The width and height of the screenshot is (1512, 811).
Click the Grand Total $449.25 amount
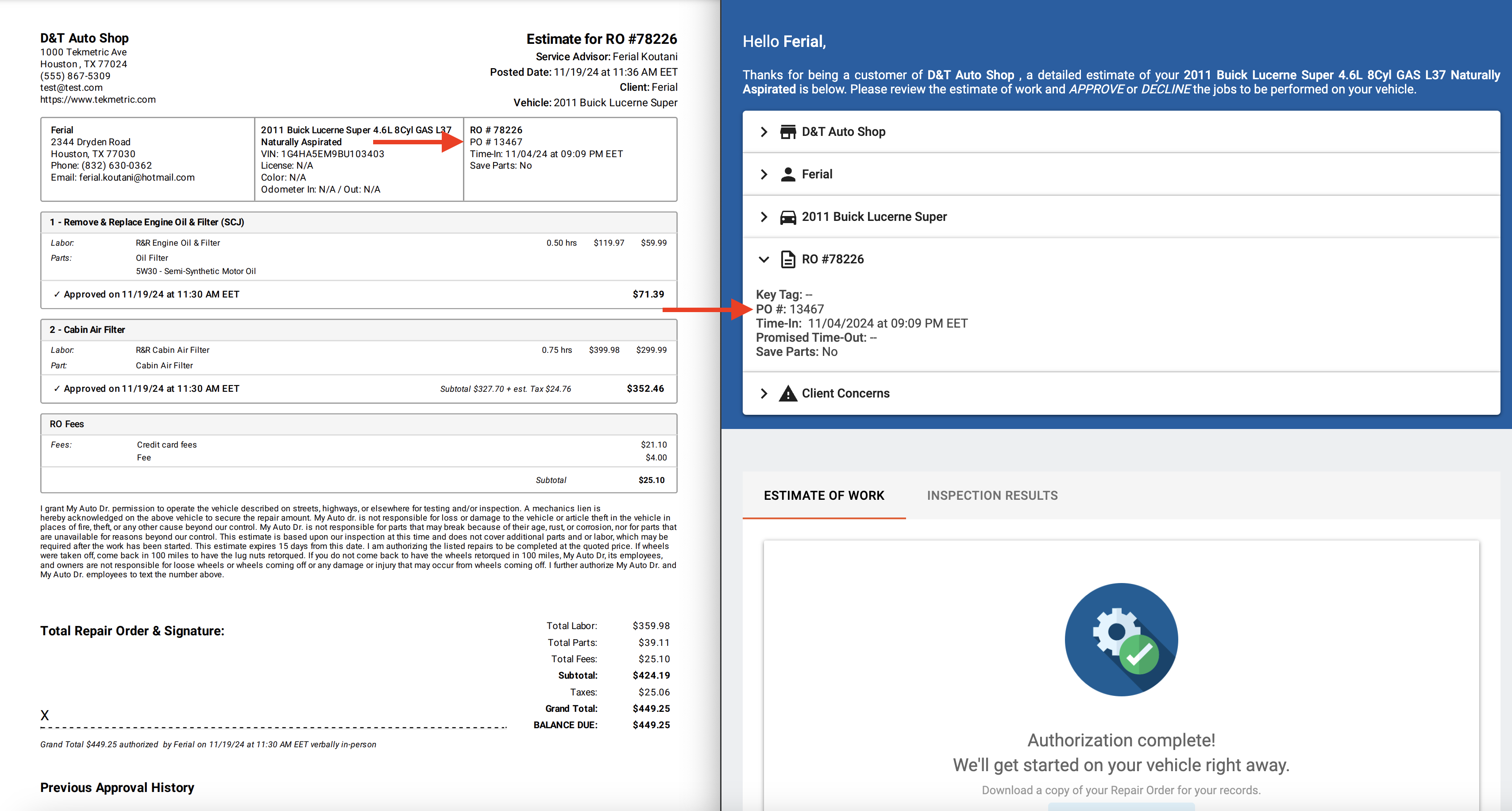pyautogui.click(x=651, y=709)
